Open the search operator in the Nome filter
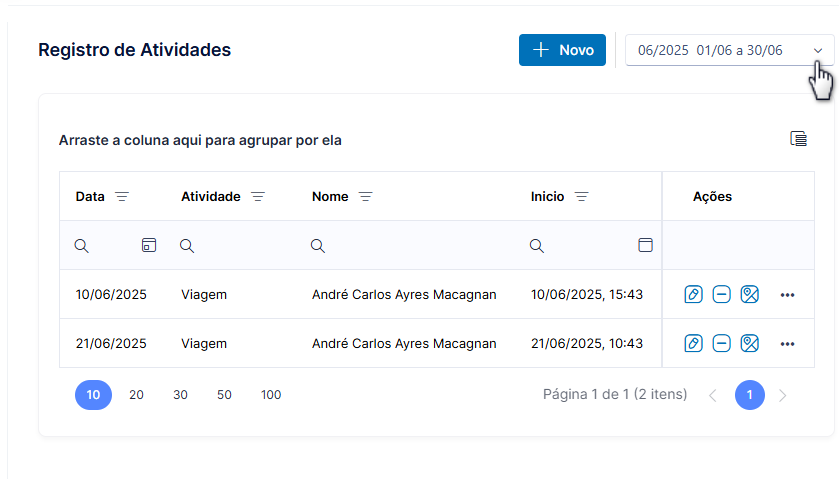Viewport: 839px width, 479px height. click(x=318, y=246)
